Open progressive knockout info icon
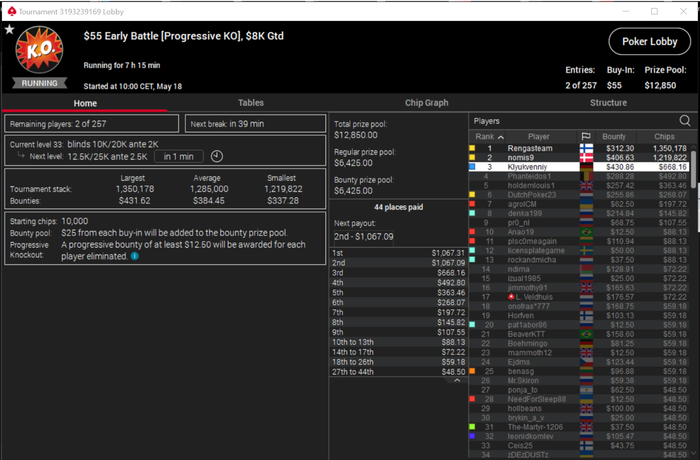 (134, 256)
